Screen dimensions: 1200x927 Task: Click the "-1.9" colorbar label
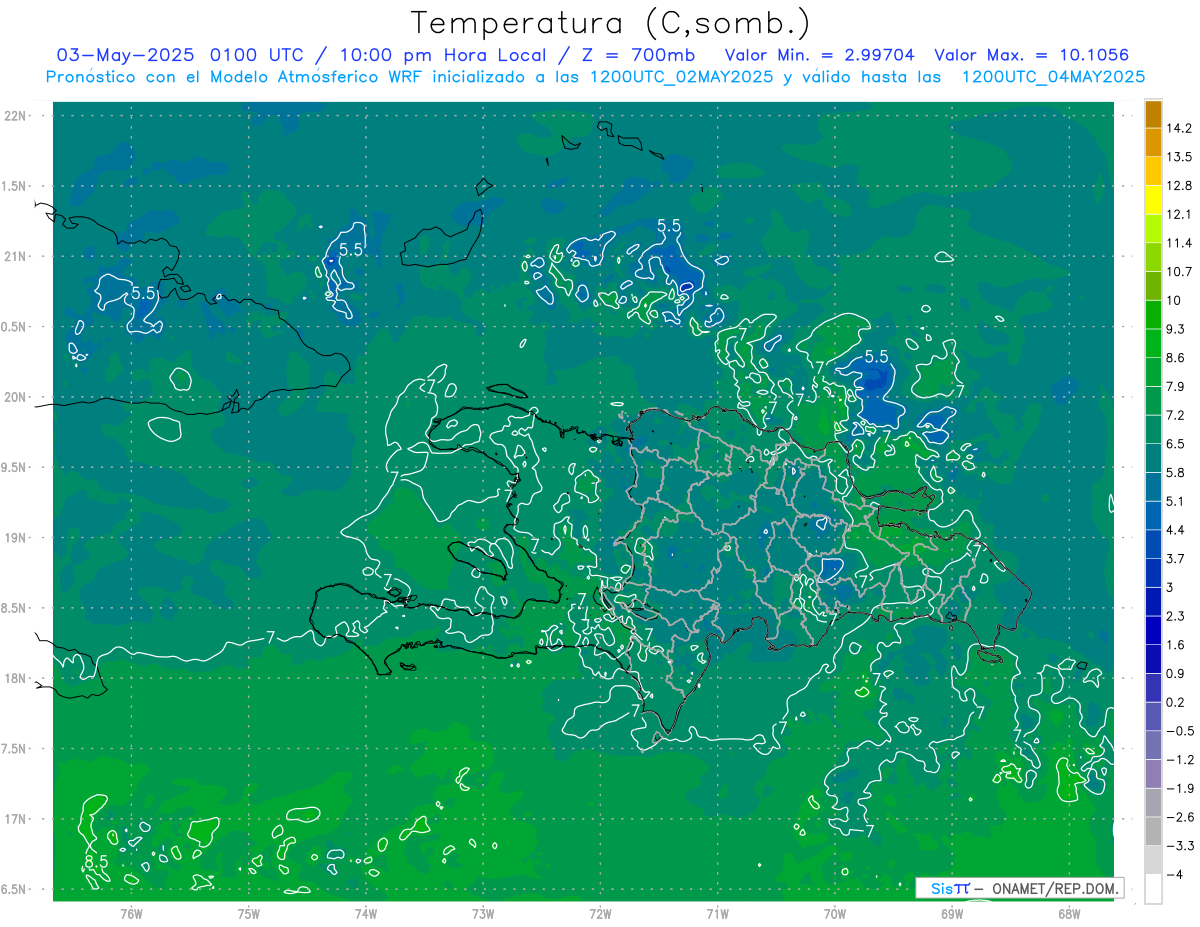pos(1180,789)
